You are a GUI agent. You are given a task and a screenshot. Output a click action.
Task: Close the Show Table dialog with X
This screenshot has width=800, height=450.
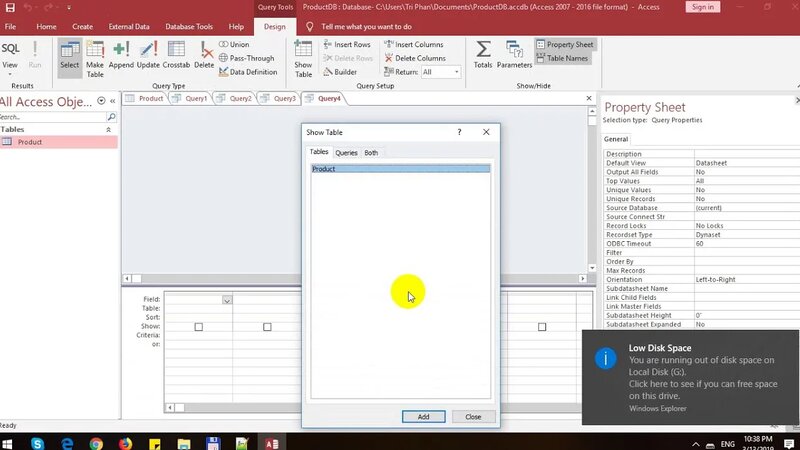coord(486,132)
